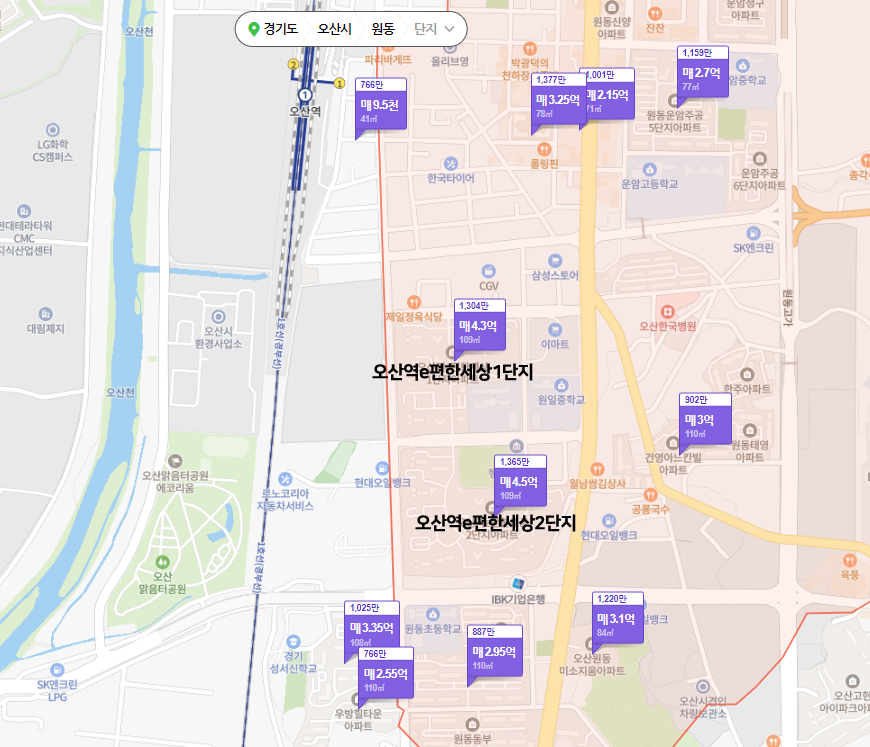
Task: Click the 제일정육식당 restaurant icon
Action: coord(414,302)
